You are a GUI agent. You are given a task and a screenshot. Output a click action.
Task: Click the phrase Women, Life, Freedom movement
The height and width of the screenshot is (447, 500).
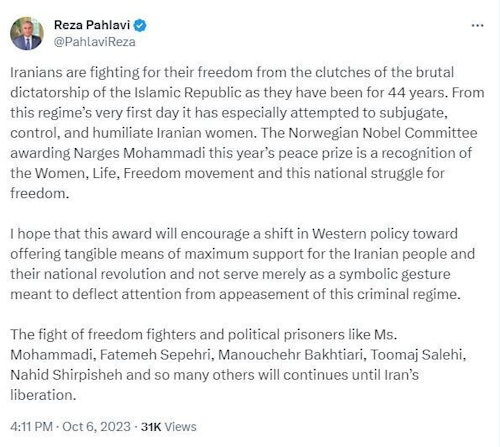pos(145,173)
